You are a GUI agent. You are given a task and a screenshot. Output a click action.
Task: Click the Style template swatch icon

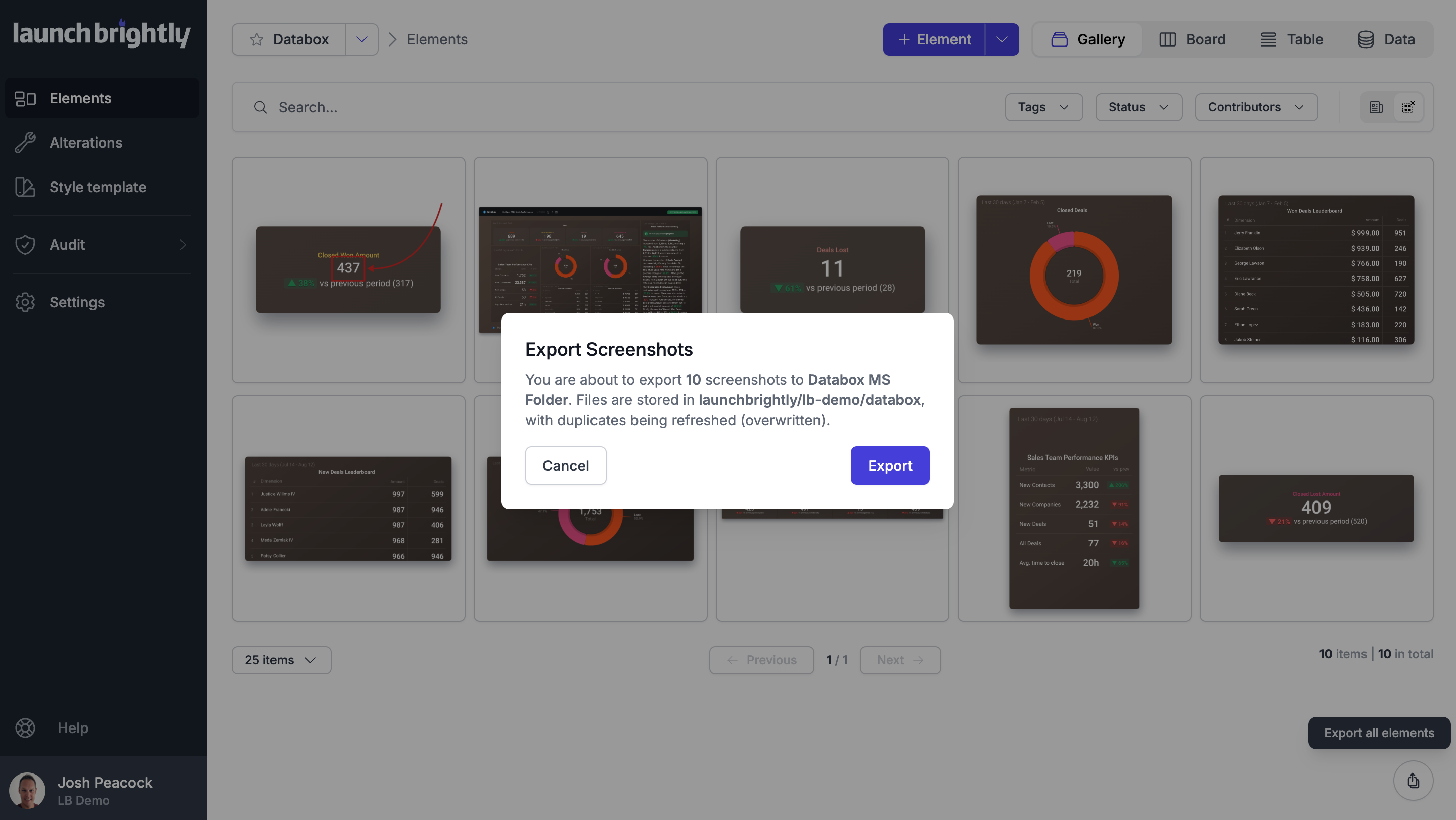[25, 187]
